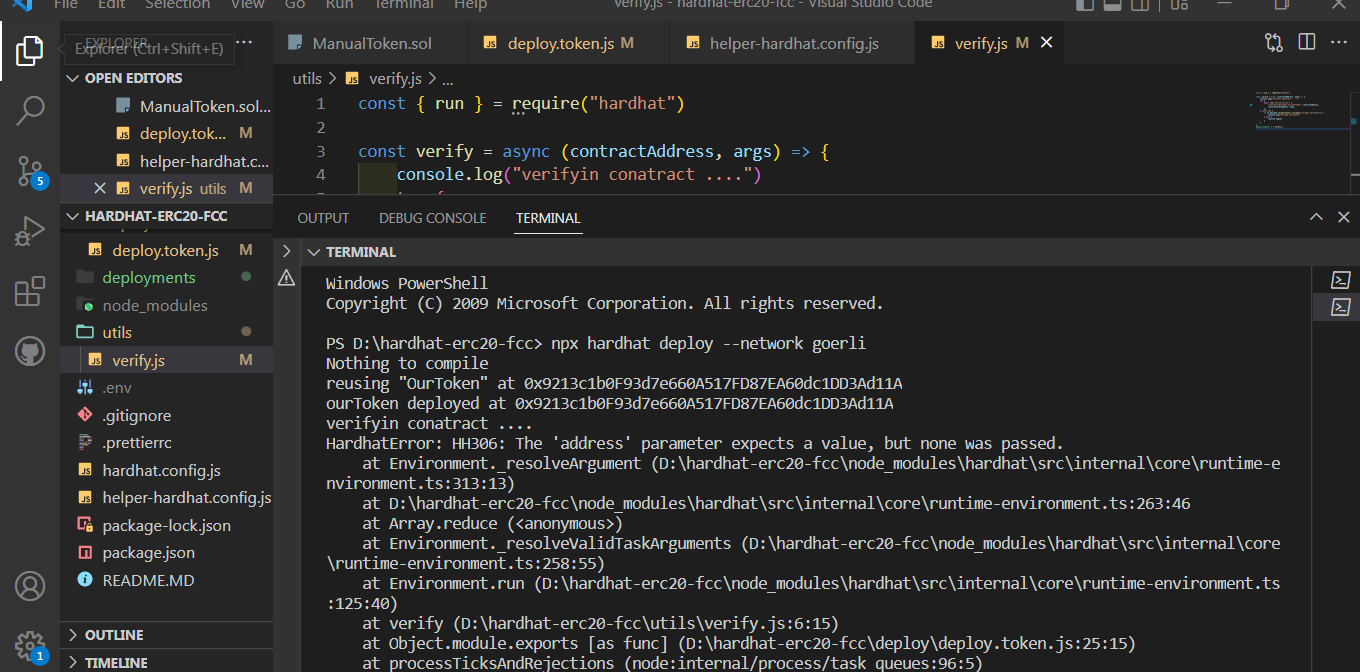Select the second PowerShell terminal instance icon

[1341, 307]
